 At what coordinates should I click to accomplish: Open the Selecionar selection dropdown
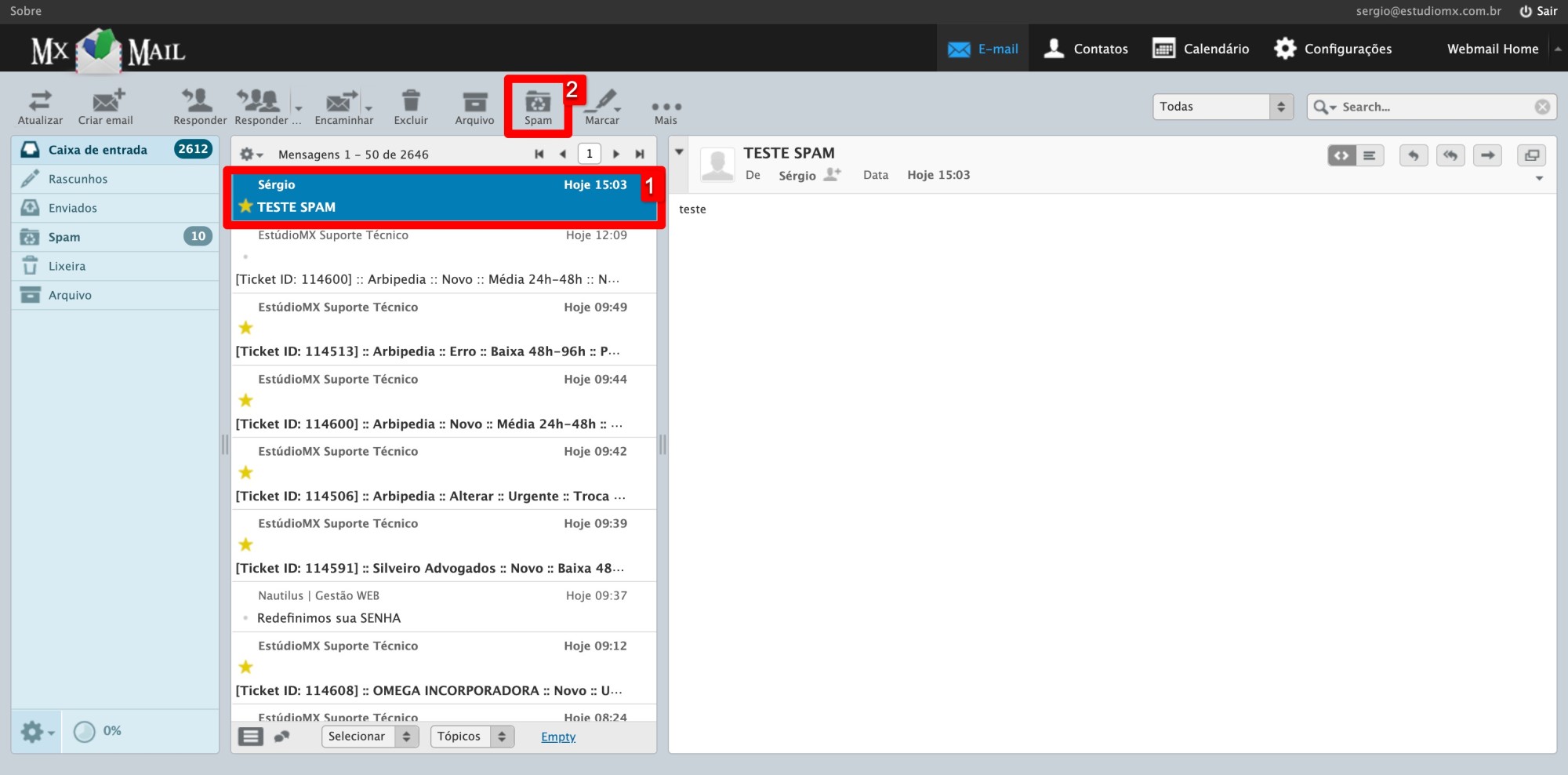point(369,736)
